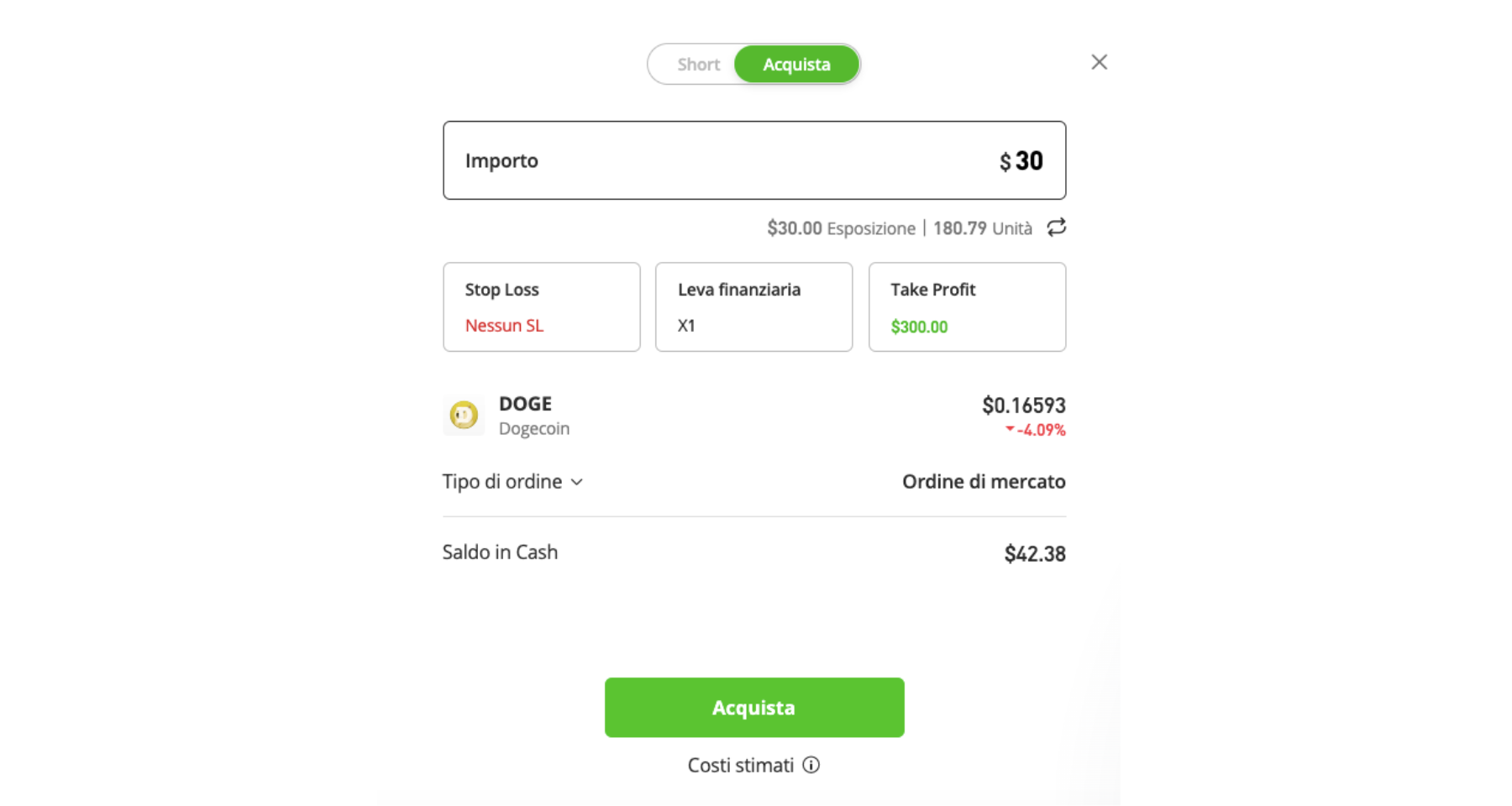This screenshot has height=806, width=1512.
Task: Click inside the Importo amount field
Action: point(754,160)
